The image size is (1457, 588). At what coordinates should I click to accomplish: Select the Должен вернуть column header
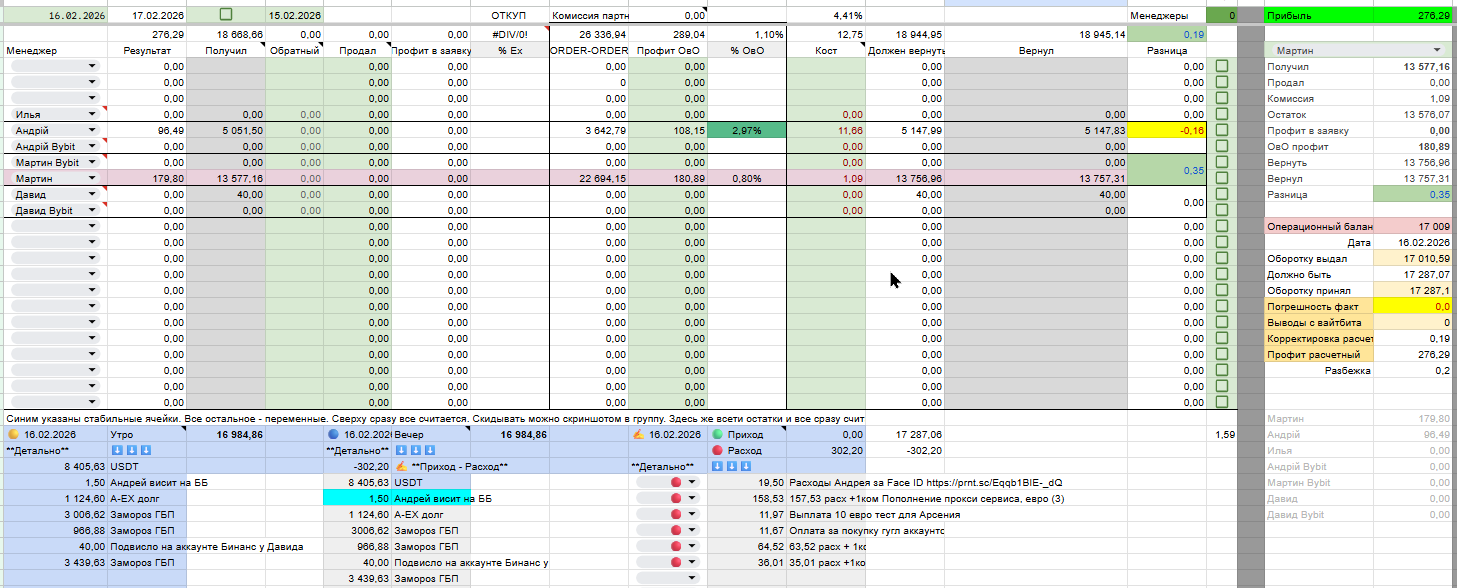(905, 50)
